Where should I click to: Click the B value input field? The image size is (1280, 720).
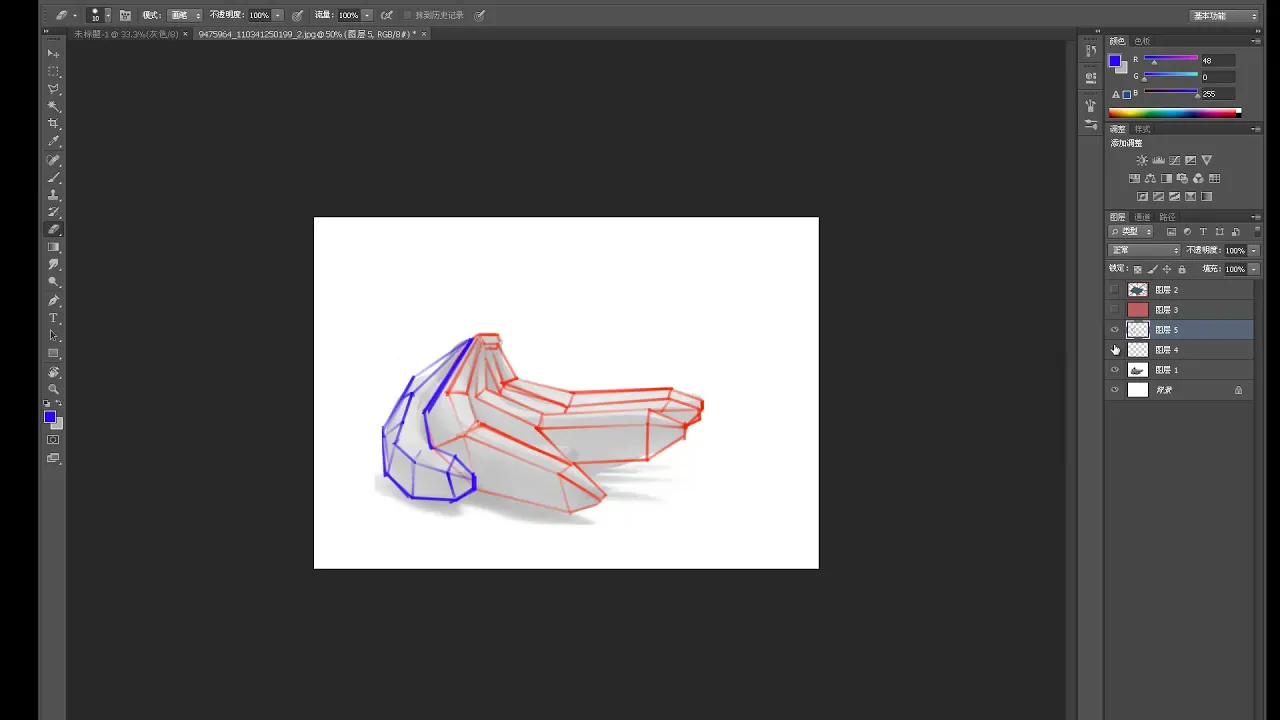pos(1219,93)
